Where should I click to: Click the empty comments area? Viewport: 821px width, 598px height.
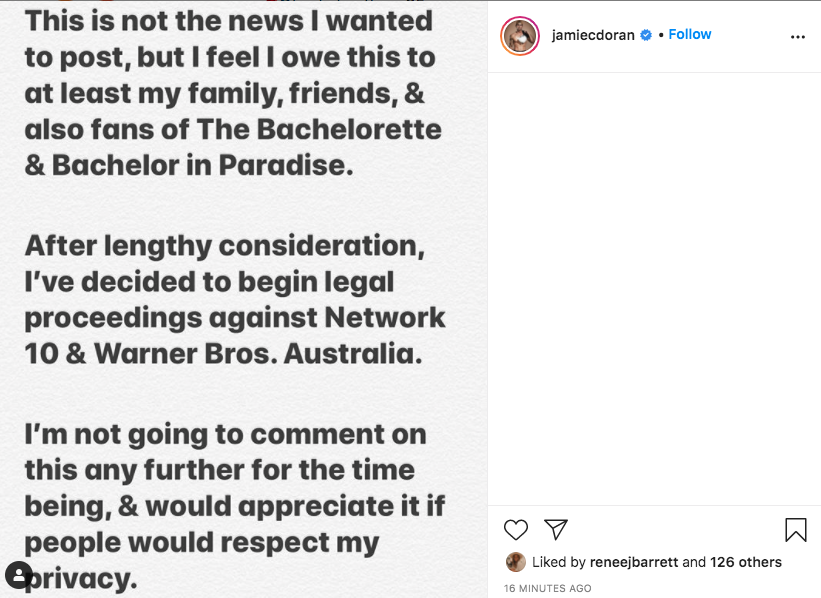pos(654,290)
